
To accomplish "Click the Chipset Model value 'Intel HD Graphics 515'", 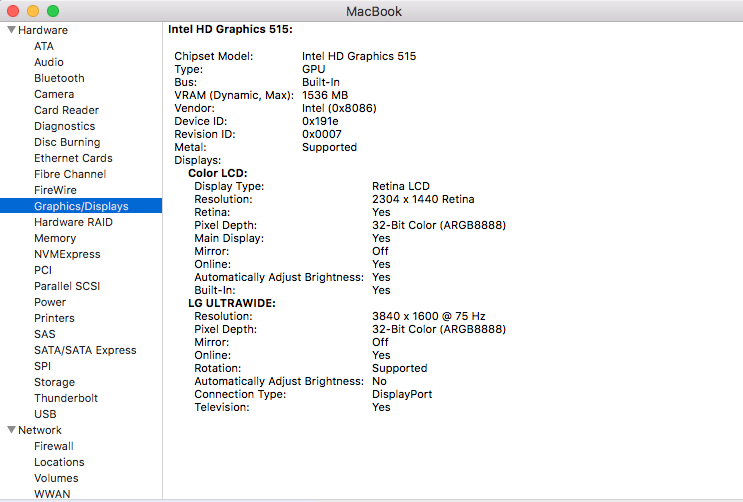I will 359,56.
